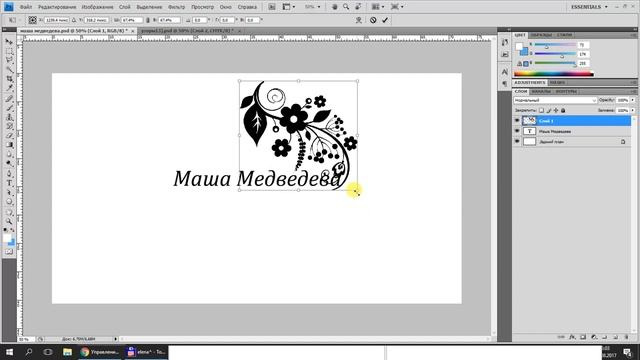This screenshot has height=360, width=640.
Task: Toggle lock transparent pixels
Action: (541, 110)
